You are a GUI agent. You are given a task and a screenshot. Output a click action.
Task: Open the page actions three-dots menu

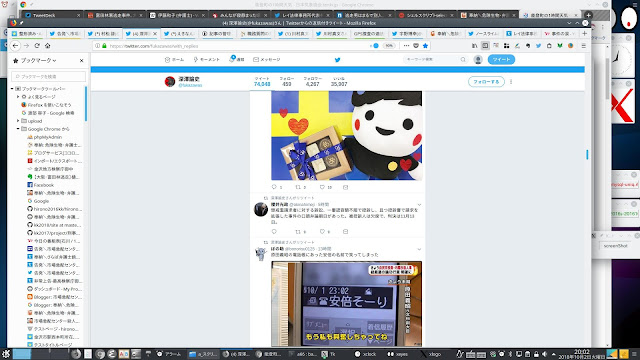click(x=406, y=46)
